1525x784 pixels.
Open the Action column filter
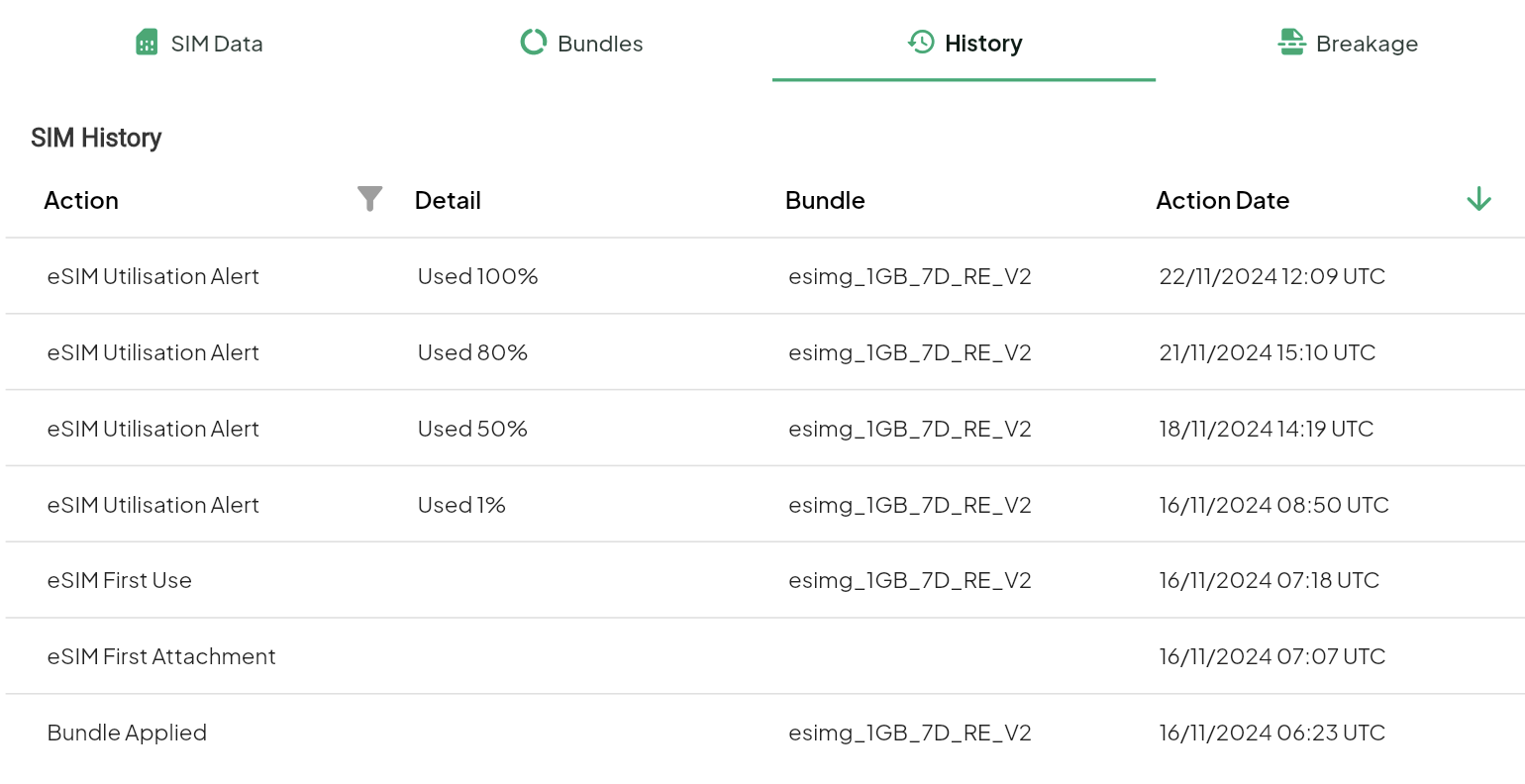(369, 199)
